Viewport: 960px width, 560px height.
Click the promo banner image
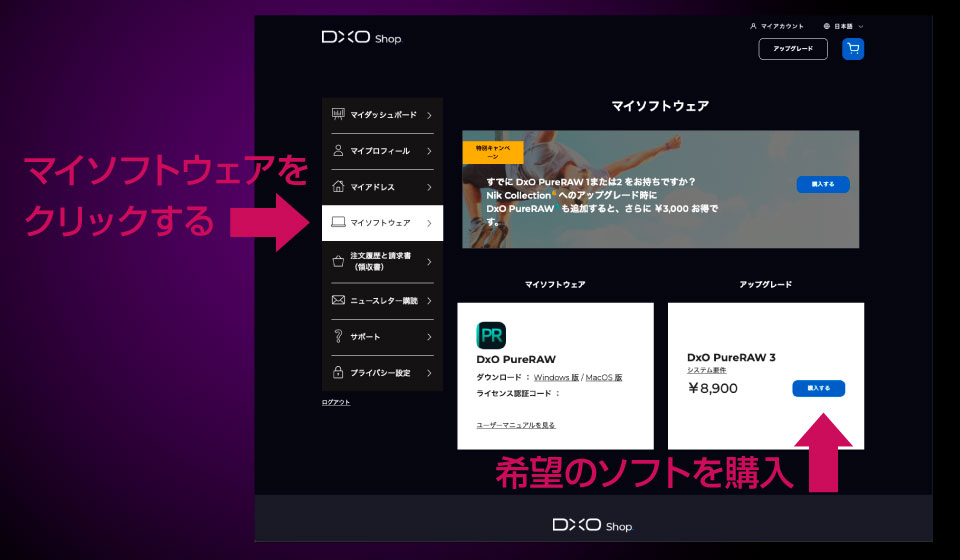coord(661,189)
